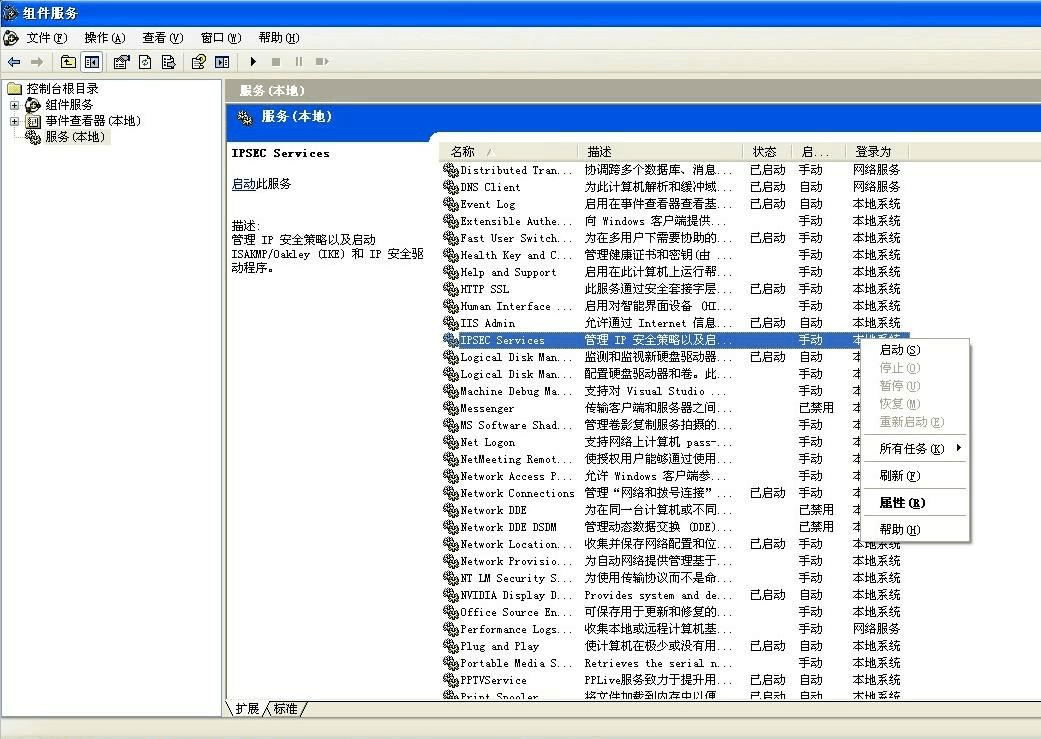
Task: Expand the 事件查看器 (本地) tree node
Action: click(15, 121)
